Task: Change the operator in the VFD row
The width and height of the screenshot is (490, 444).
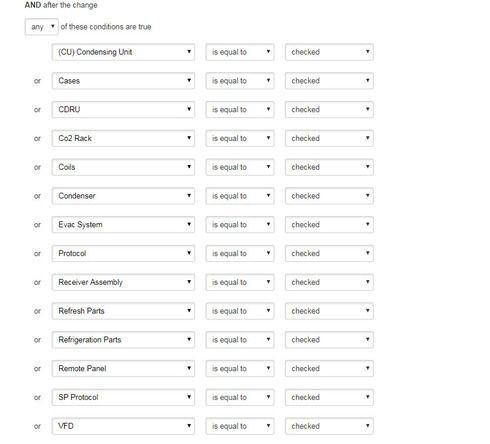Action: [240, 426]
